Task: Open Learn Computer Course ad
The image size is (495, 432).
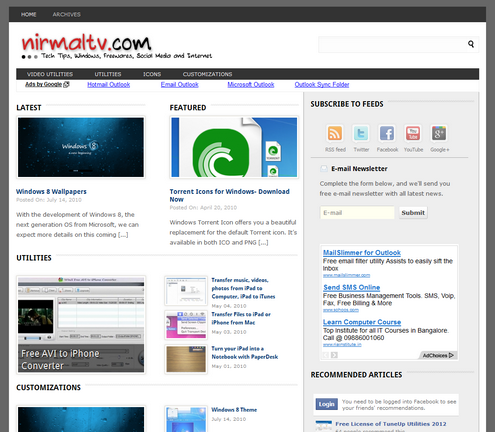Action: coord(362,322)
